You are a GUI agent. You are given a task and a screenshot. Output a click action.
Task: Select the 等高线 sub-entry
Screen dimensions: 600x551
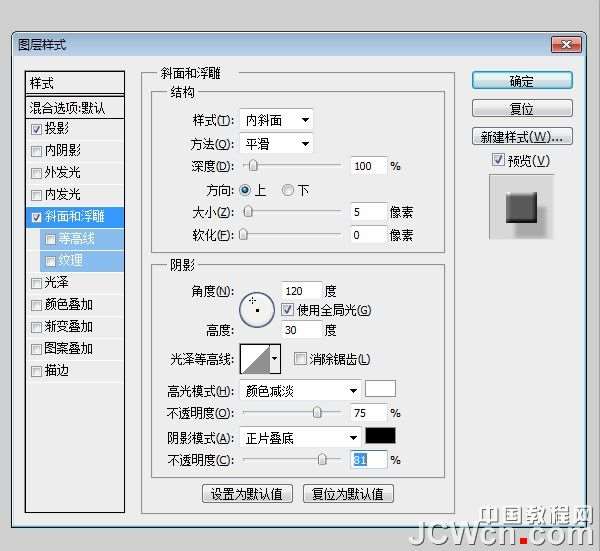coord(82,239)
